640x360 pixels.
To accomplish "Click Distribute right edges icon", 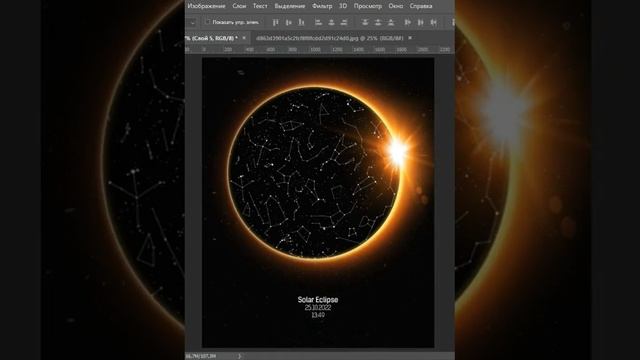I will pyautogui.click(x=433, y=22).
